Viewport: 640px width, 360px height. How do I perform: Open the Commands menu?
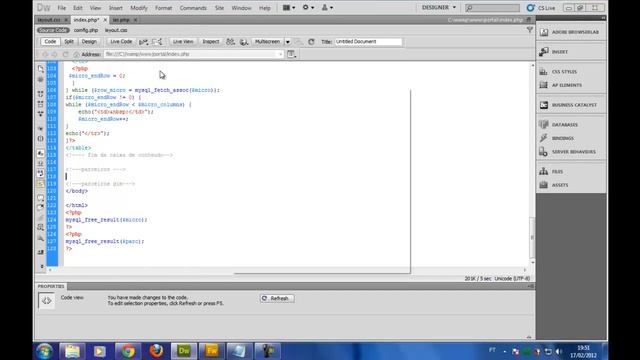tap(193, 8)
